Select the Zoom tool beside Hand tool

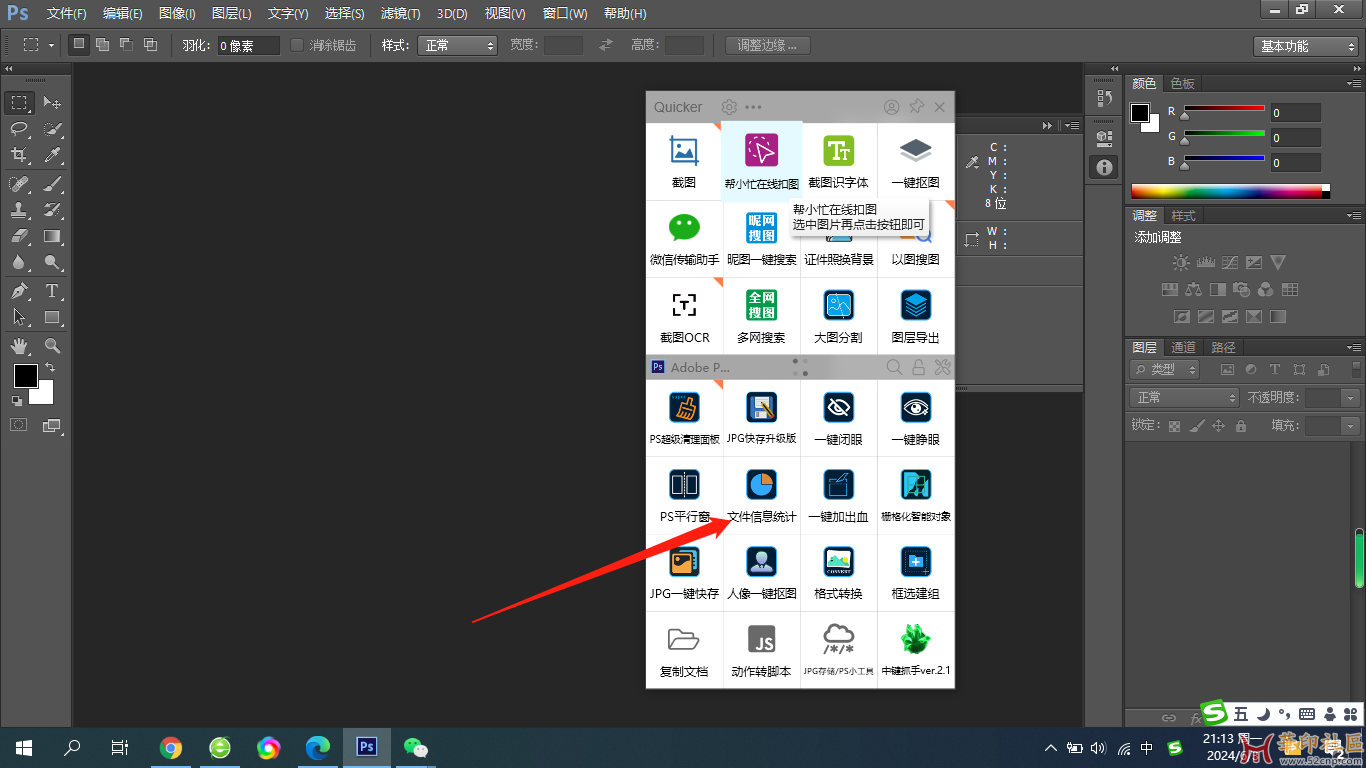click(52, 346)
